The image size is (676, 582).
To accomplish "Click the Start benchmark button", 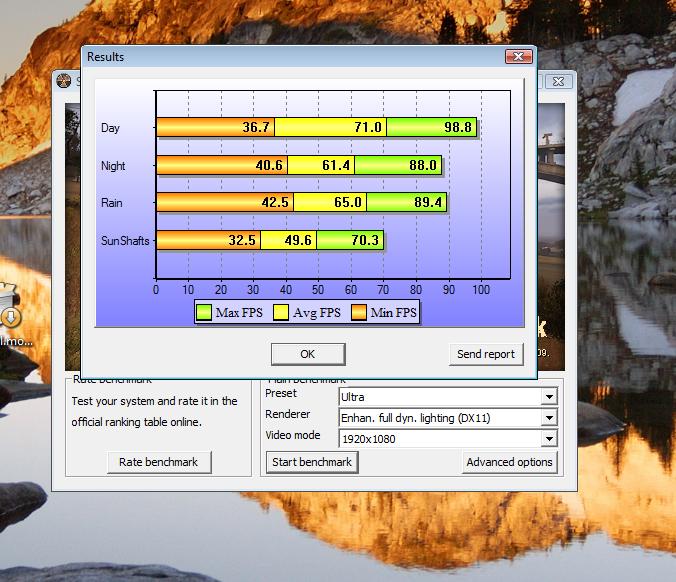I will click(x=312, y=462).
